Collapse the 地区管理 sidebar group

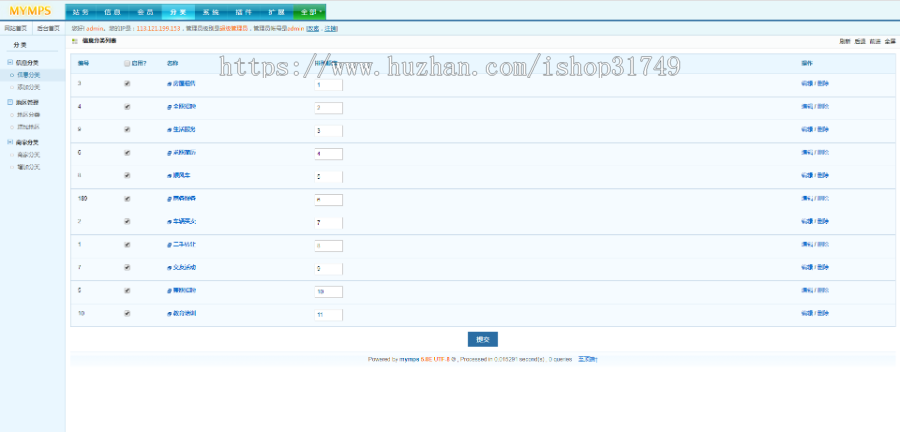(x=10, y=102)
